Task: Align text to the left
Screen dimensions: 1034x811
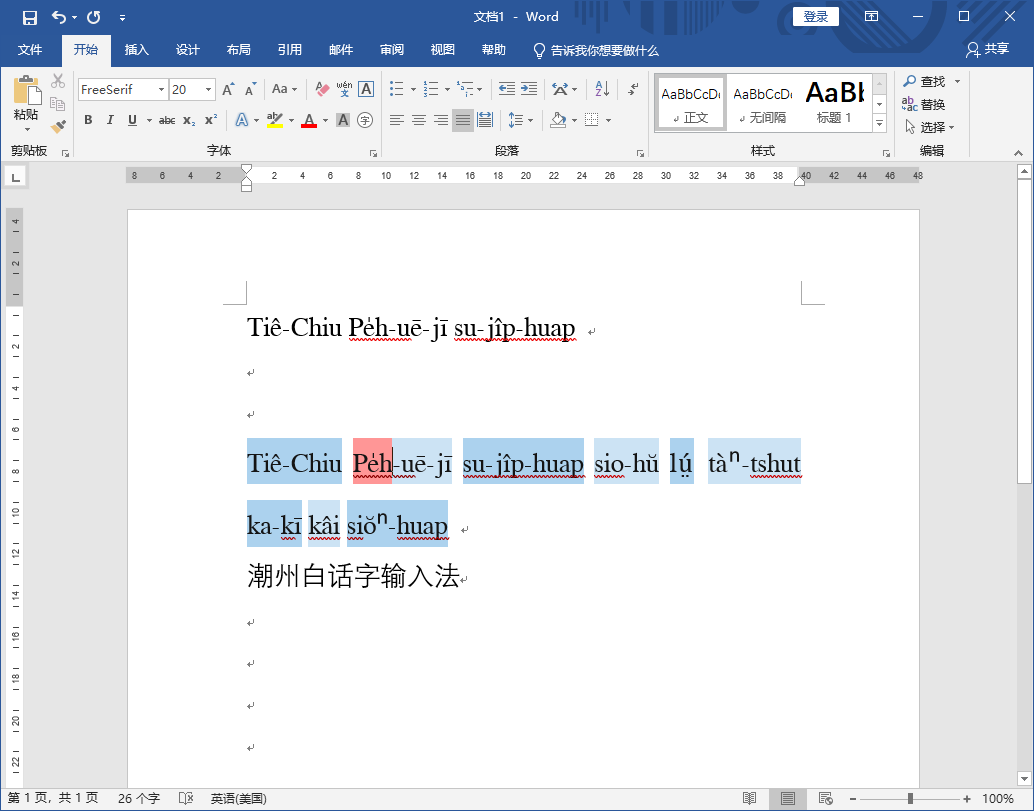Action: click(396, 120)
